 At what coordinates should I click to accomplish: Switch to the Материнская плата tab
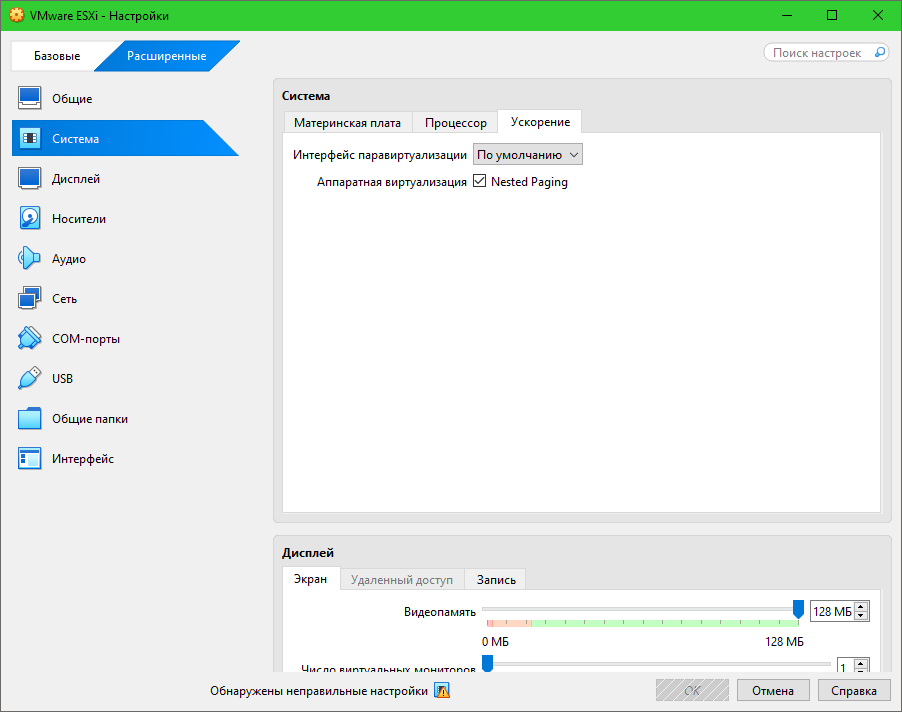[347, 122]
